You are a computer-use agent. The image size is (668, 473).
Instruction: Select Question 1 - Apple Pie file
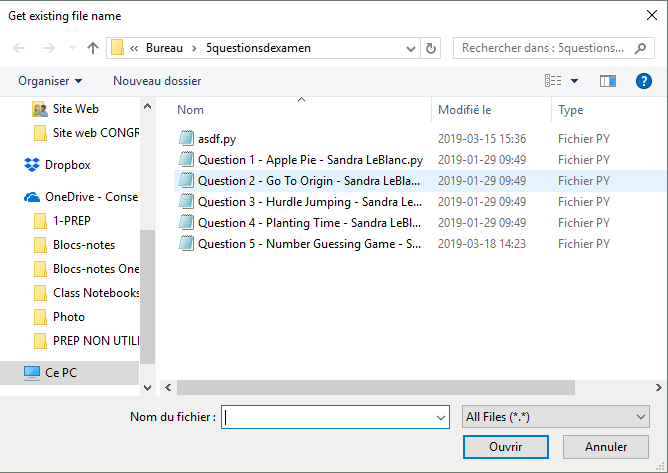(x=311, y=160)
